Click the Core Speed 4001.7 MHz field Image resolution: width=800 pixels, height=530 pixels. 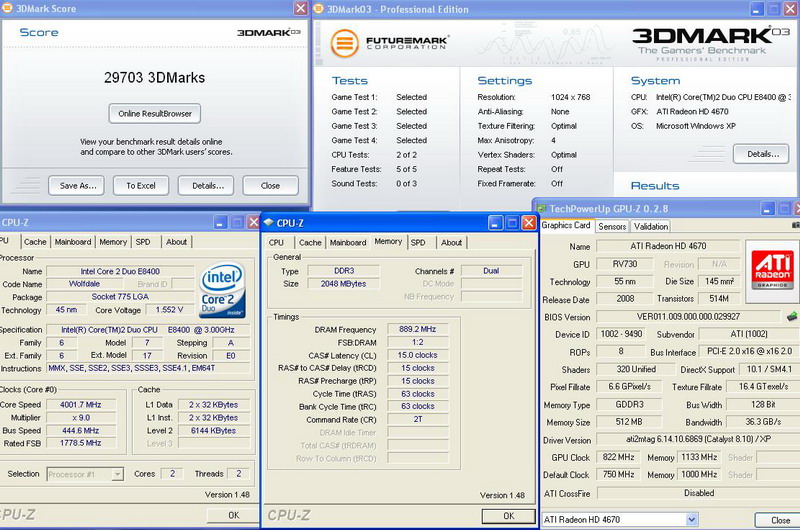pyautogui.click(x=81, y=405)
